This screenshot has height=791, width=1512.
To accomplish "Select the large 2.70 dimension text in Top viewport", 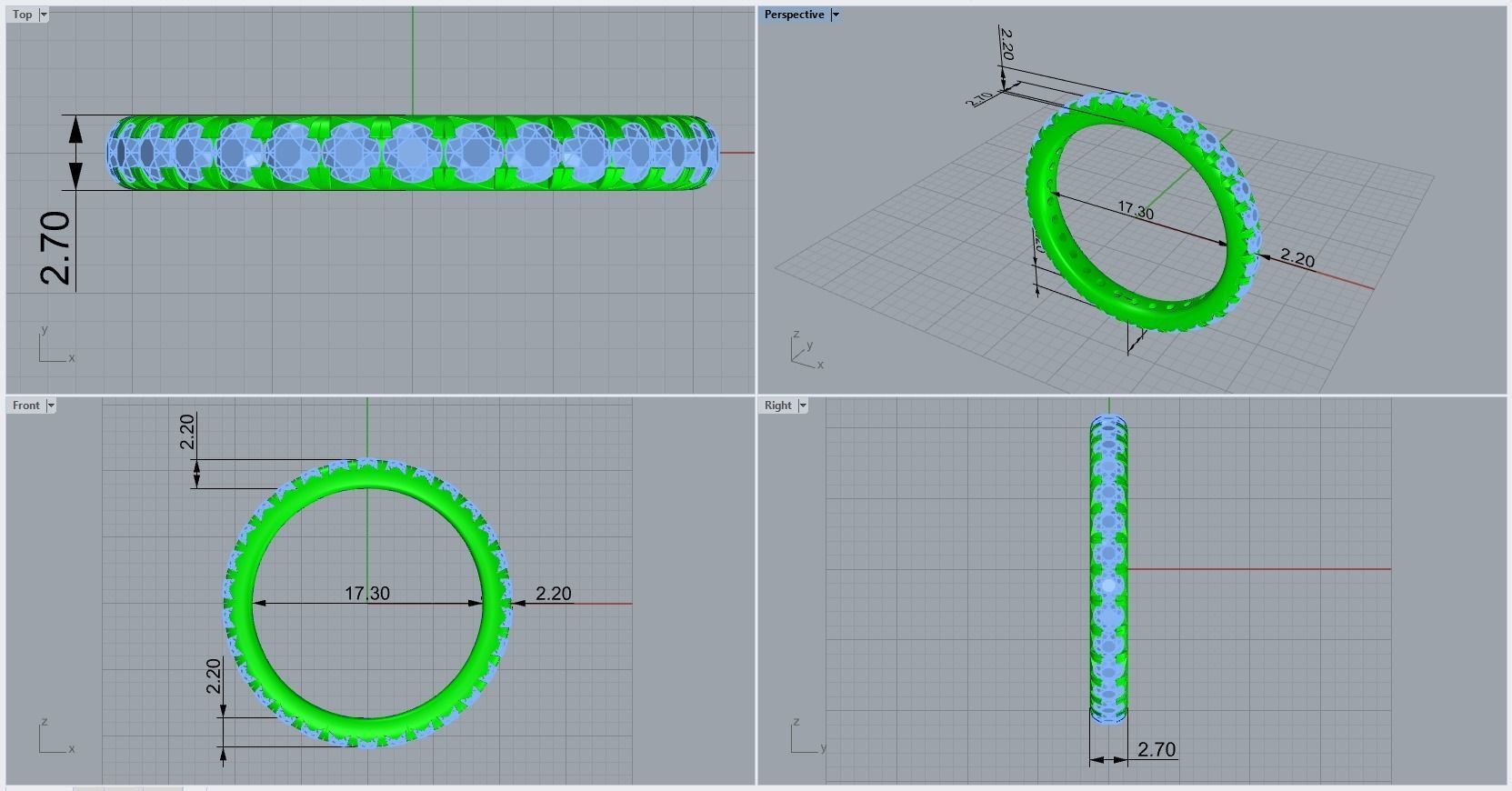I will 55,247.
